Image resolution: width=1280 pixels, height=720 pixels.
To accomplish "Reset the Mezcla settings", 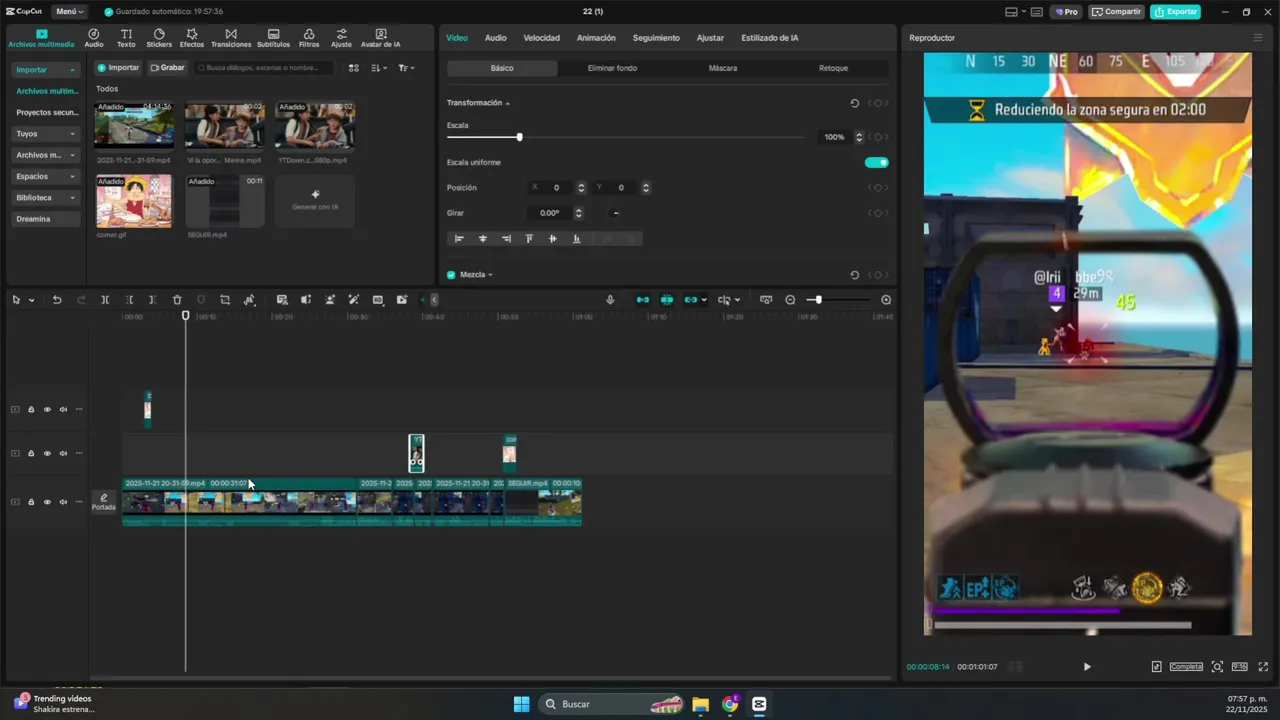I will click(854, 275).
